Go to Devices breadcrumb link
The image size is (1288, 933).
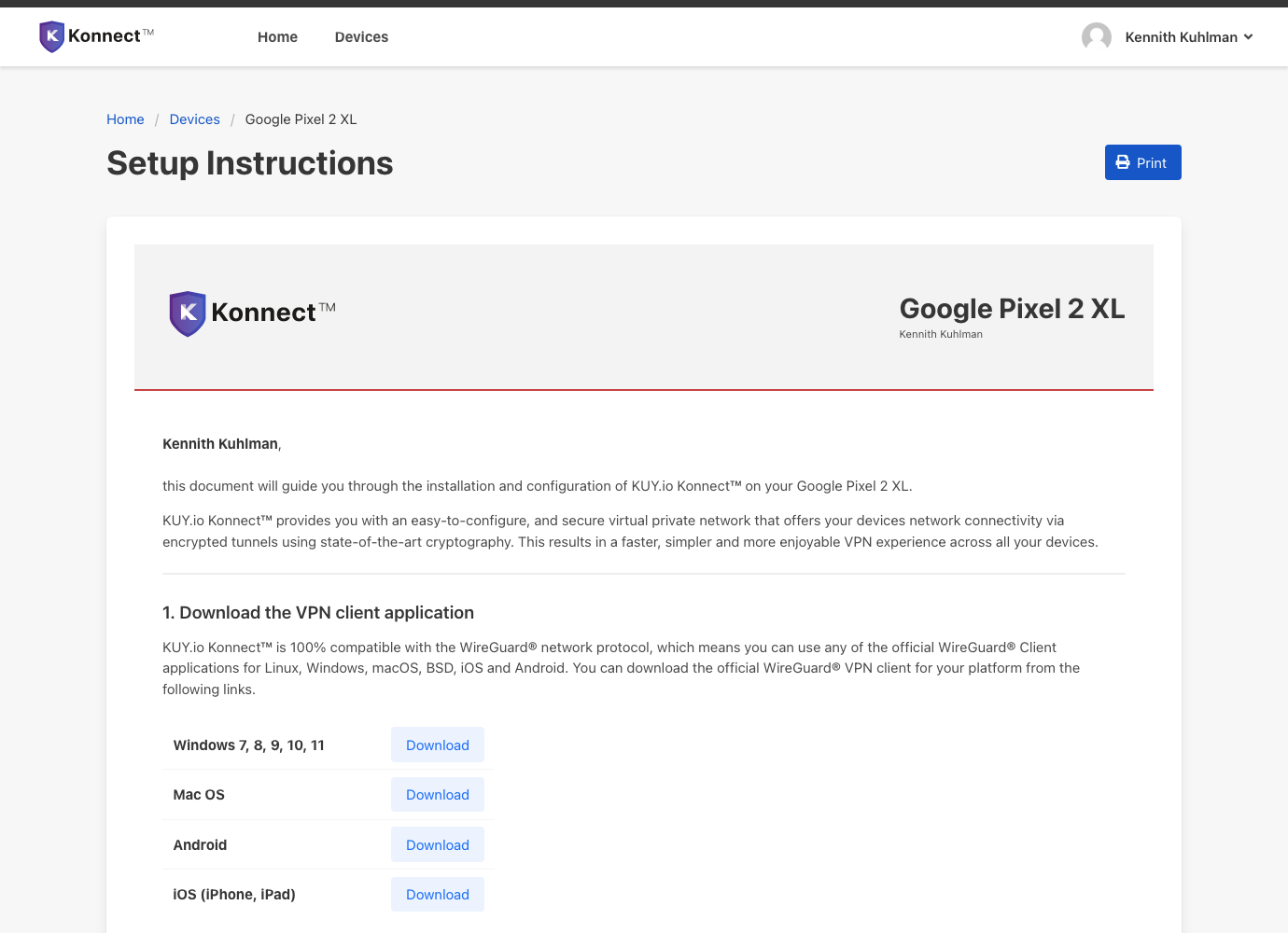[x=195, y=119]
